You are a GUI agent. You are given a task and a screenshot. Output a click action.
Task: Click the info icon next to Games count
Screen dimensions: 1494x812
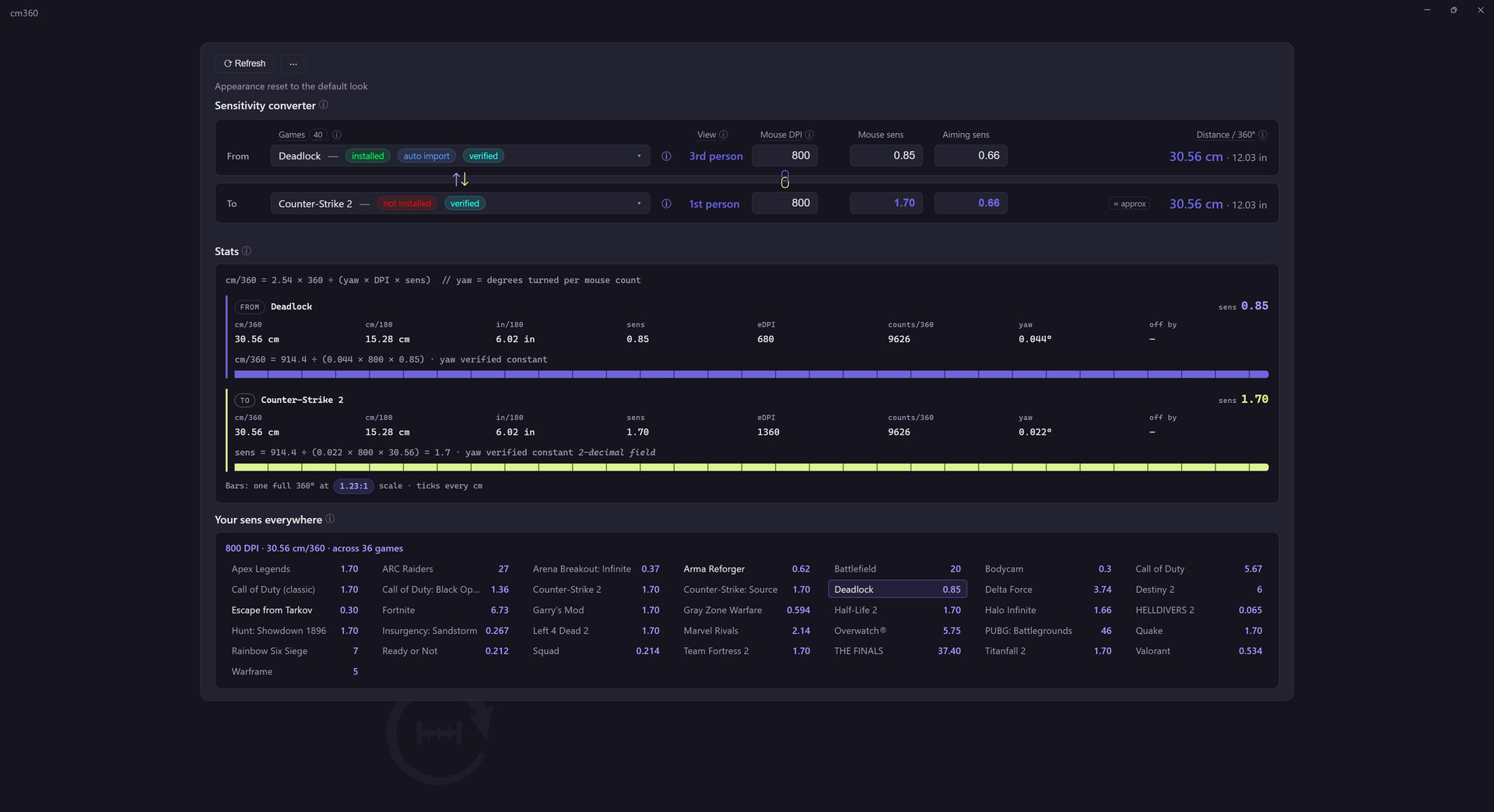pos(337,135)
